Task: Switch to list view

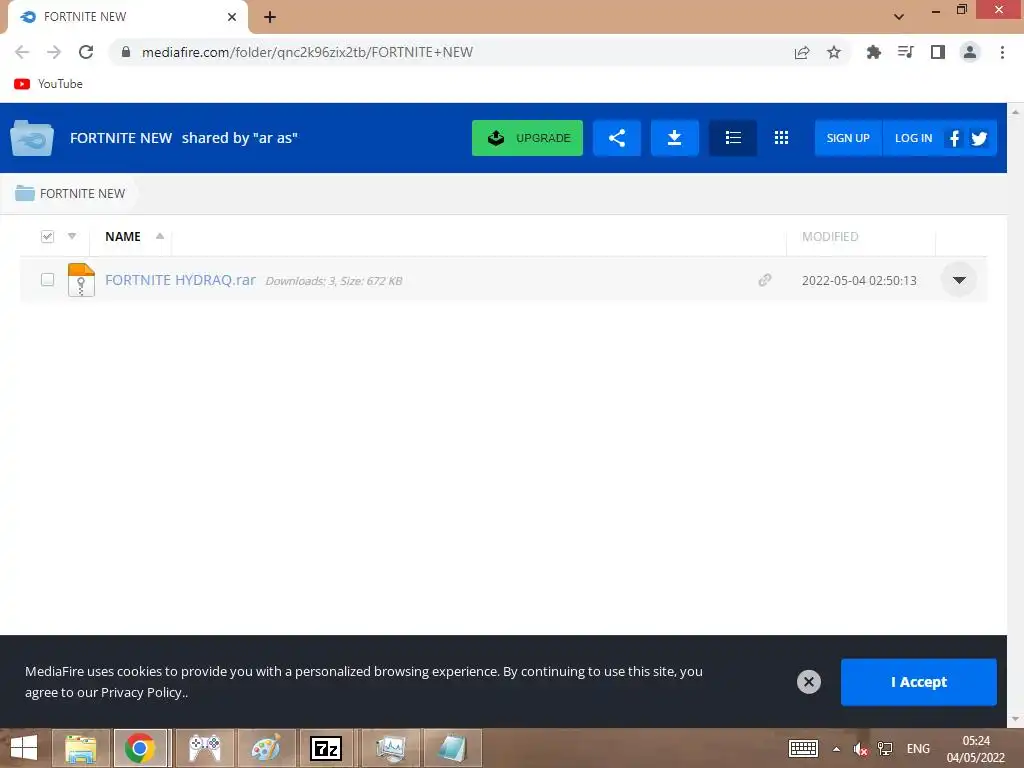Action: (x=733, y=138)
